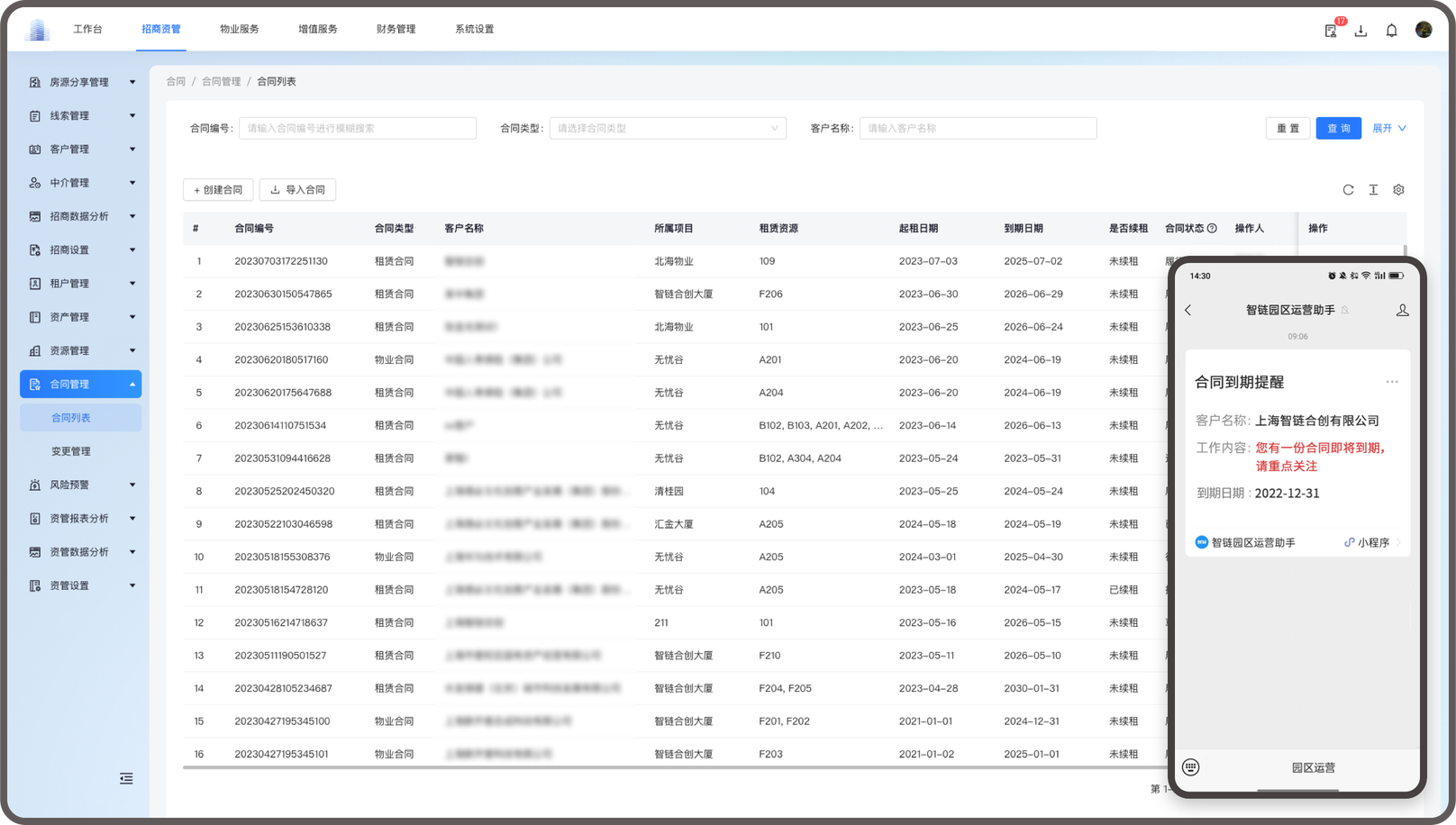The image size is (1456, 825).
Task: Click the notification bell icon
Action: coord(1391,31)
